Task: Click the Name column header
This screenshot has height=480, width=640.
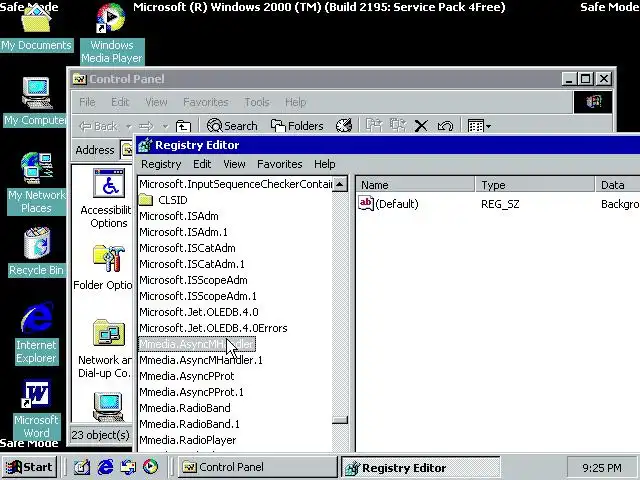Action: coord(416,185)
